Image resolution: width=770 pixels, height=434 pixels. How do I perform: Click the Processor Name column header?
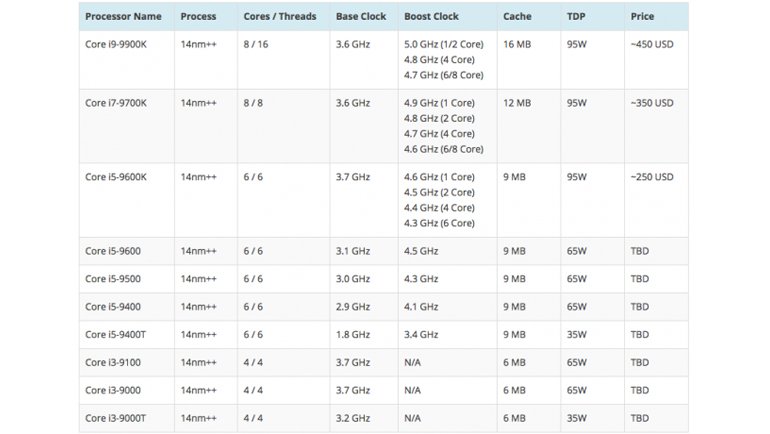(122, 17)
